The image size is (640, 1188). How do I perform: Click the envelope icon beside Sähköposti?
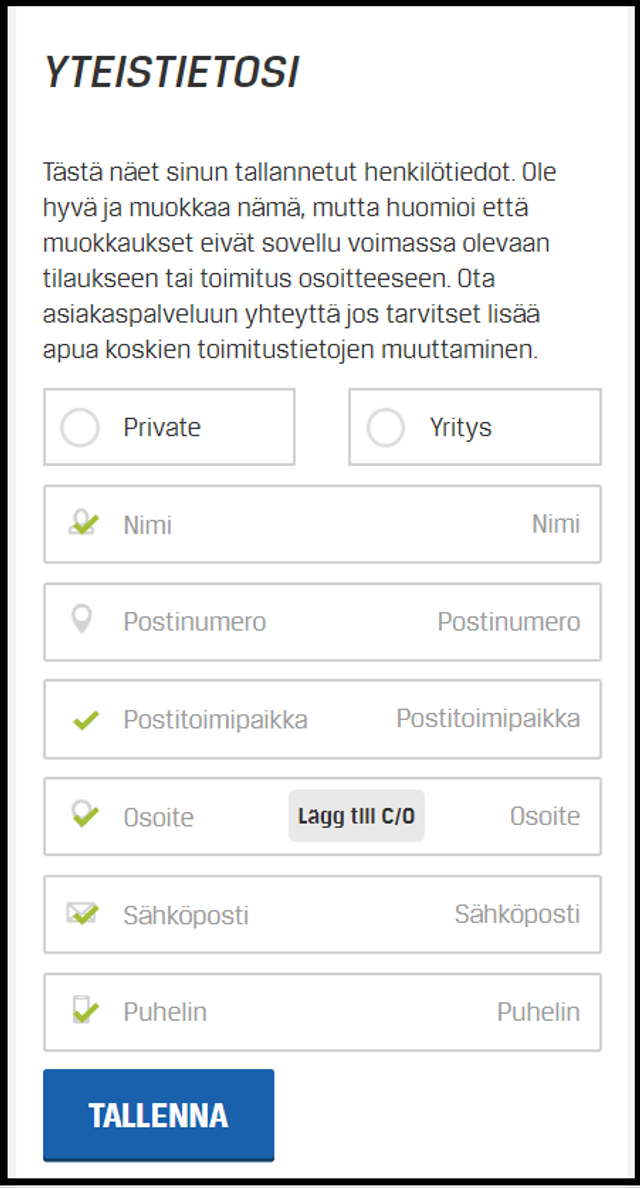[83, 914]
